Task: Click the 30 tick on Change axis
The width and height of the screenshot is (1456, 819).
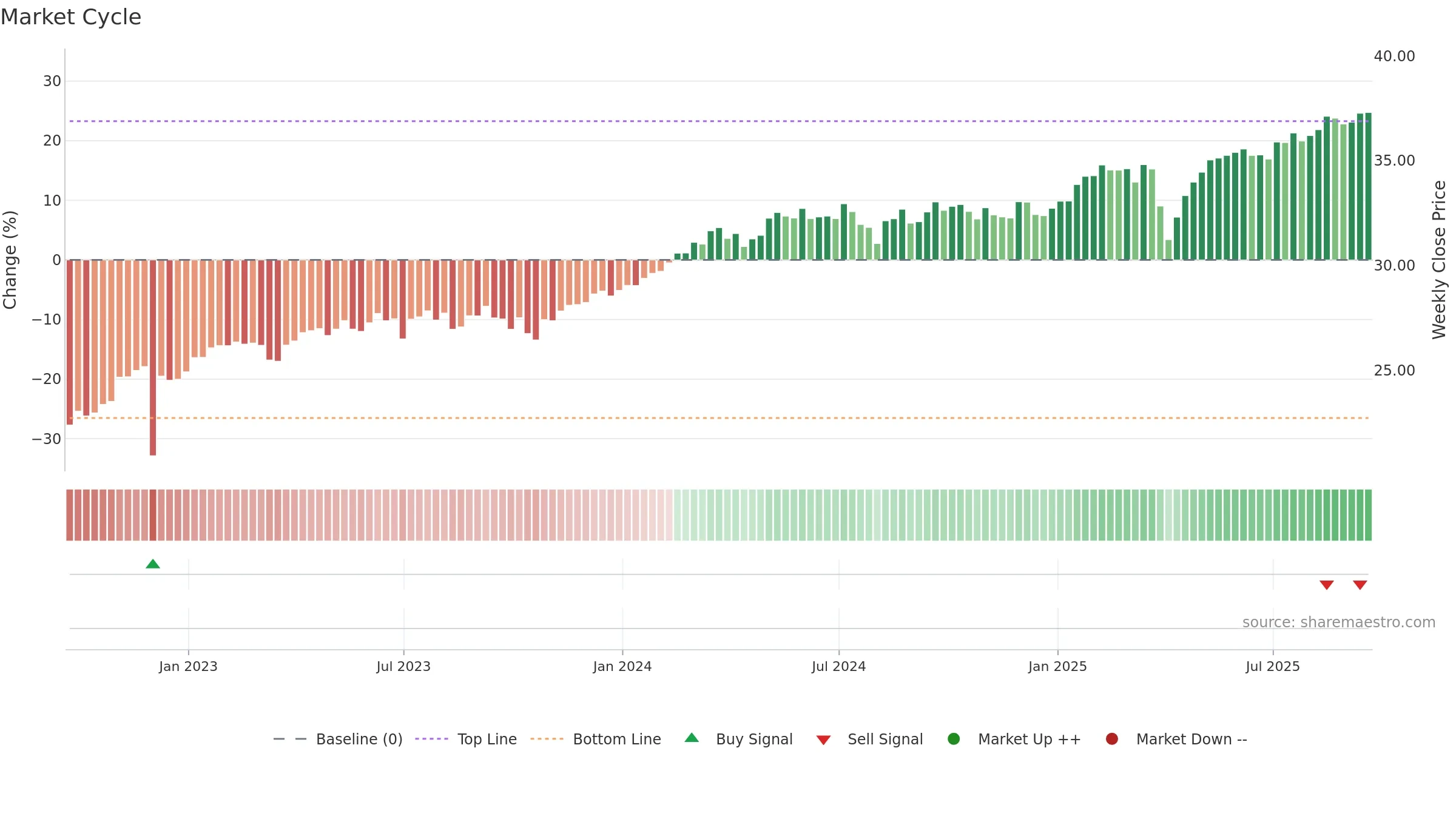Action: [x=52, y=81]
